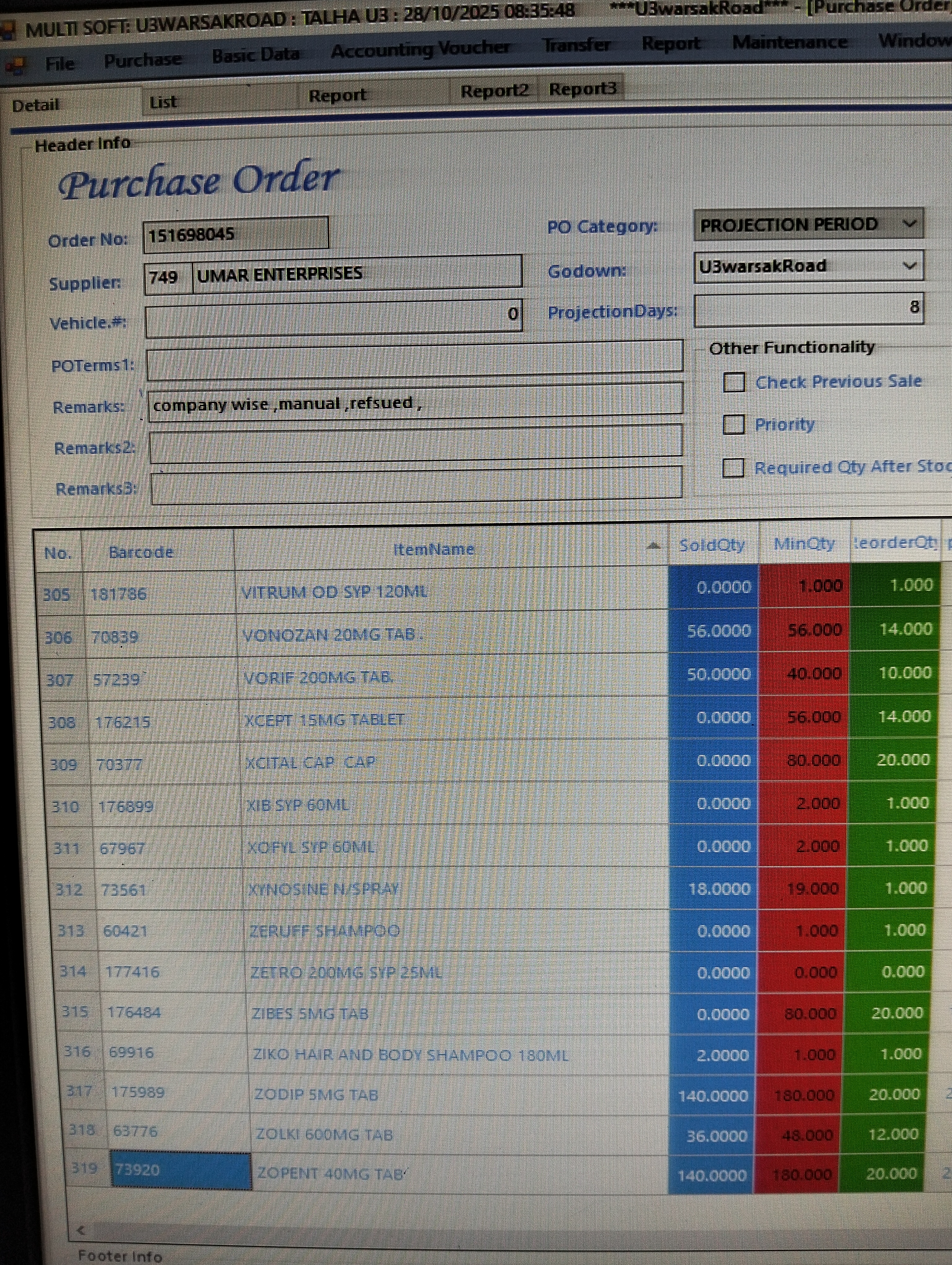Switch to the List tab
The width and height of the screenshot is (952, 1265).
163,102
